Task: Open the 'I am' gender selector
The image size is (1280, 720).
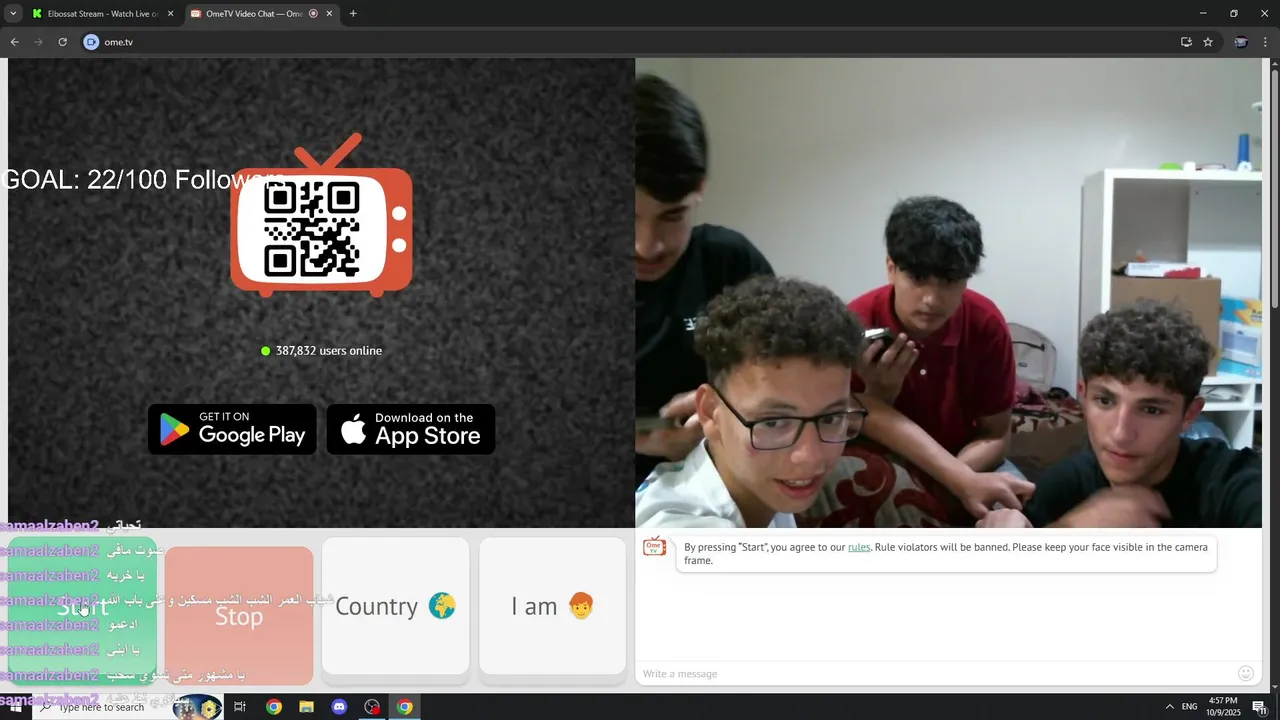Action: (552, 606)
